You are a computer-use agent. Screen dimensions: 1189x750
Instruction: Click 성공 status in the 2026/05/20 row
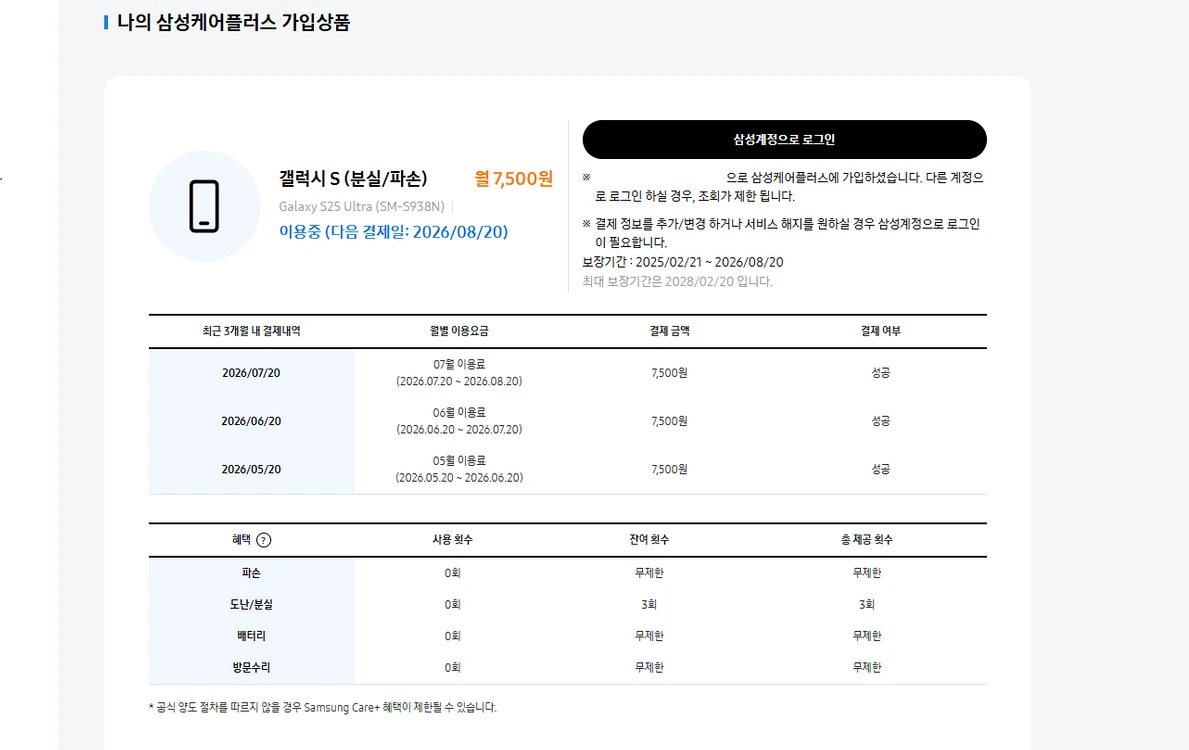[880, 469]
